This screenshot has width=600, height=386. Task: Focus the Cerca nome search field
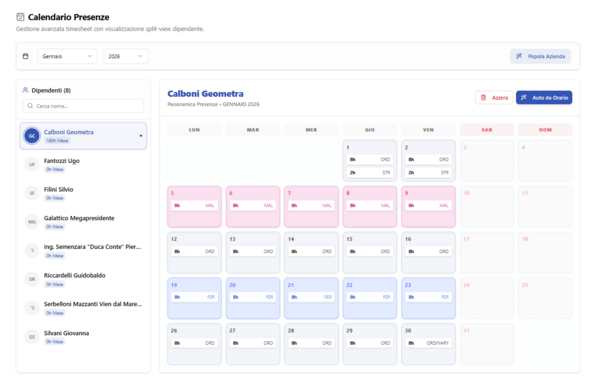pos(83,106)
